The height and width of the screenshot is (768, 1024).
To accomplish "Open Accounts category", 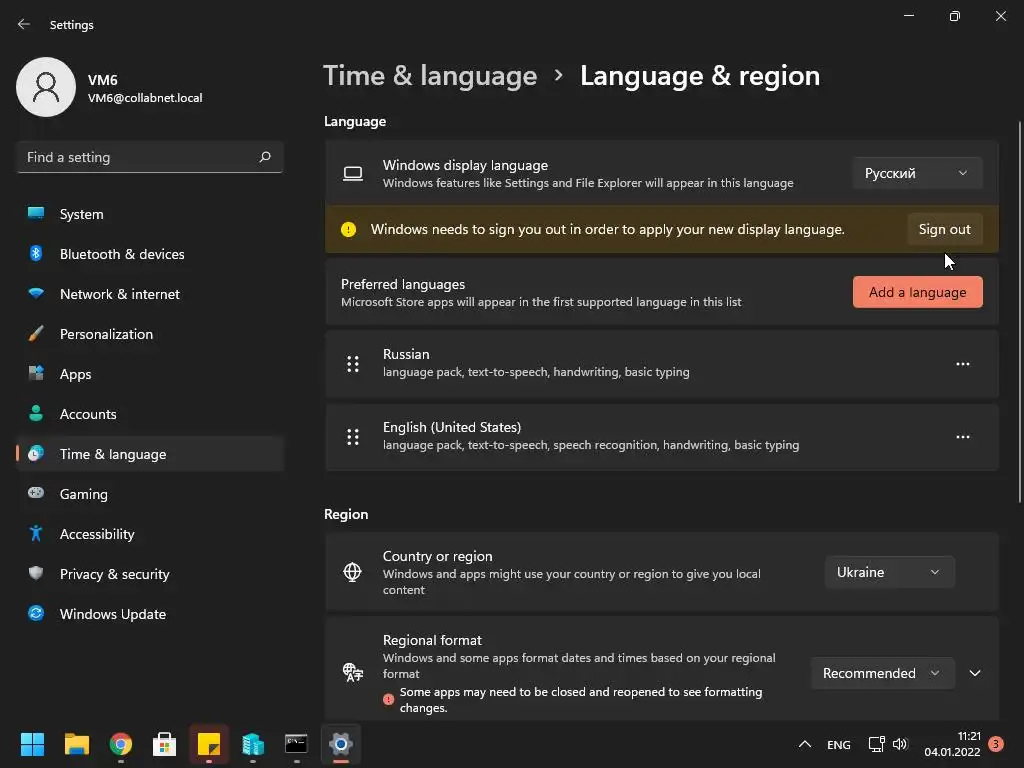I will pos(150,414).
